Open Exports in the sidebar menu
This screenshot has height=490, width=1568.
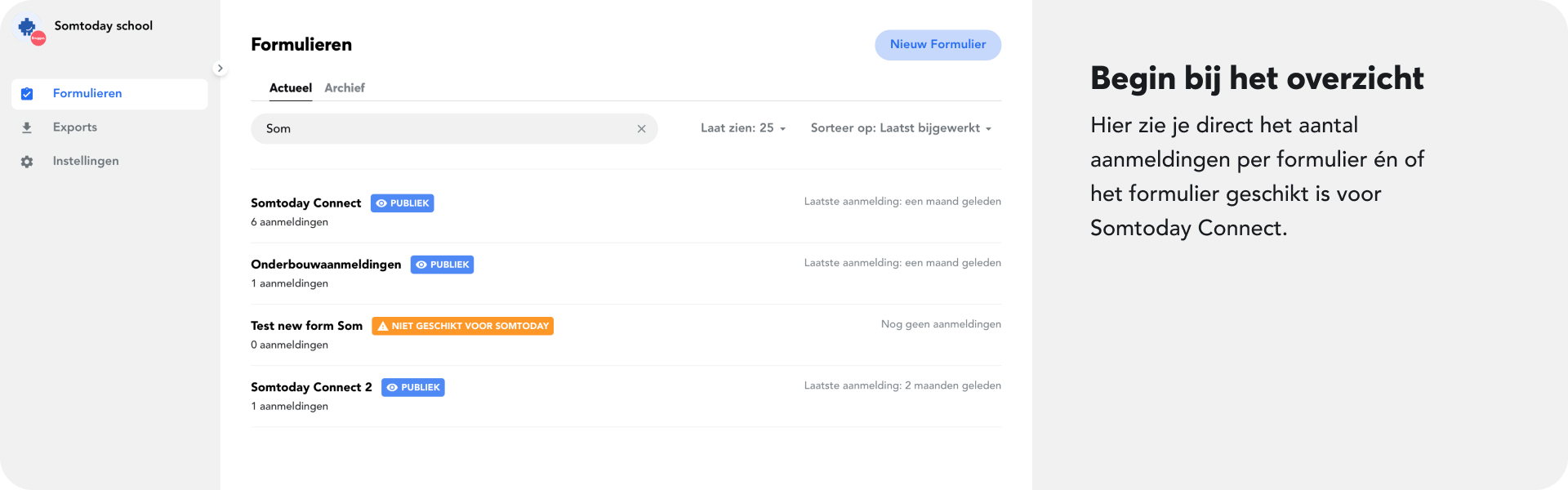click(x=75, y=127)
